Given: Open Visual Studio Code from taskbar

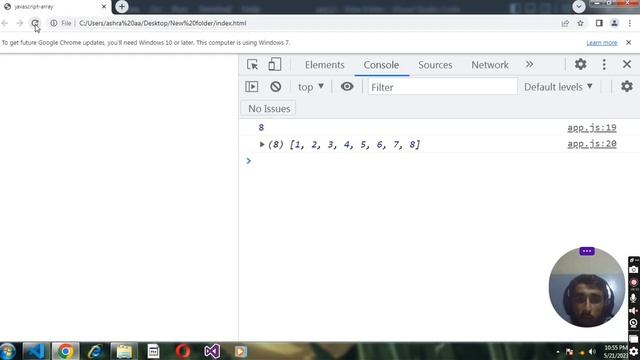Looking at the screenshot, I should click(x=35, y=351).
